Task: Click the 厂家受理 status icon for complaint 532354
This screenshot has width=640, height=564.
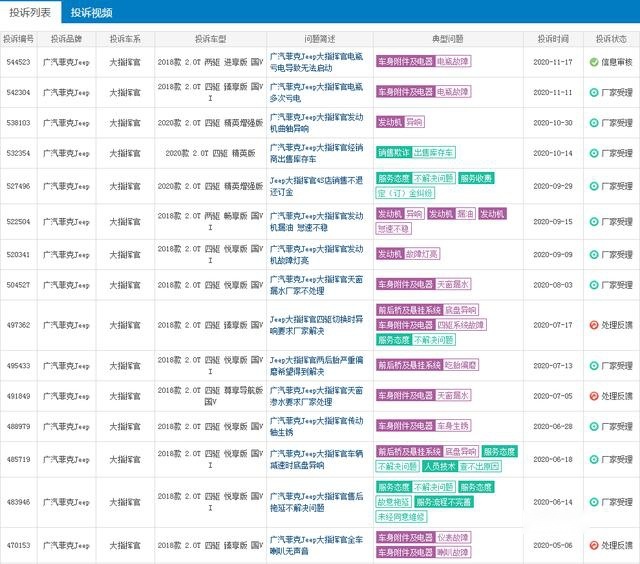Action: [x=594, y=153]
